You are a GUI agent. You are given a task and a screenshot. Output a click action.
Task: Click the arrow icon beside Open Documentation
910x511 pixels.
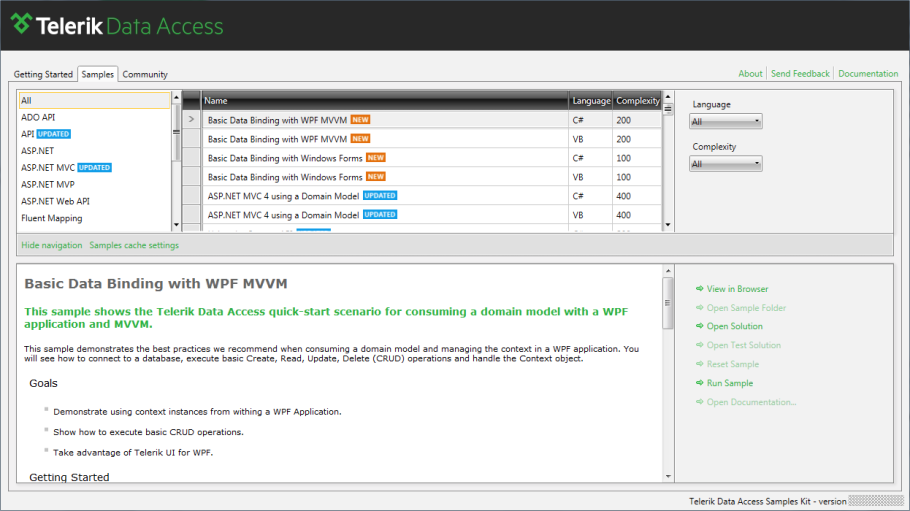click(x=699, y=402)
